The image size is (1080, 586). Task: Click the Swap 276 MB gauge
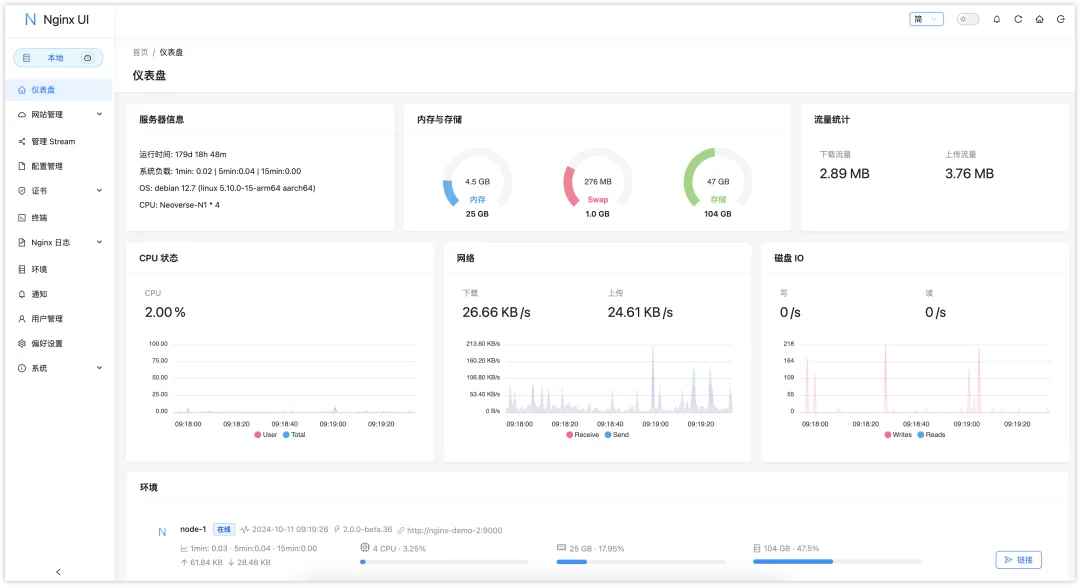click(x=598, y=182)
